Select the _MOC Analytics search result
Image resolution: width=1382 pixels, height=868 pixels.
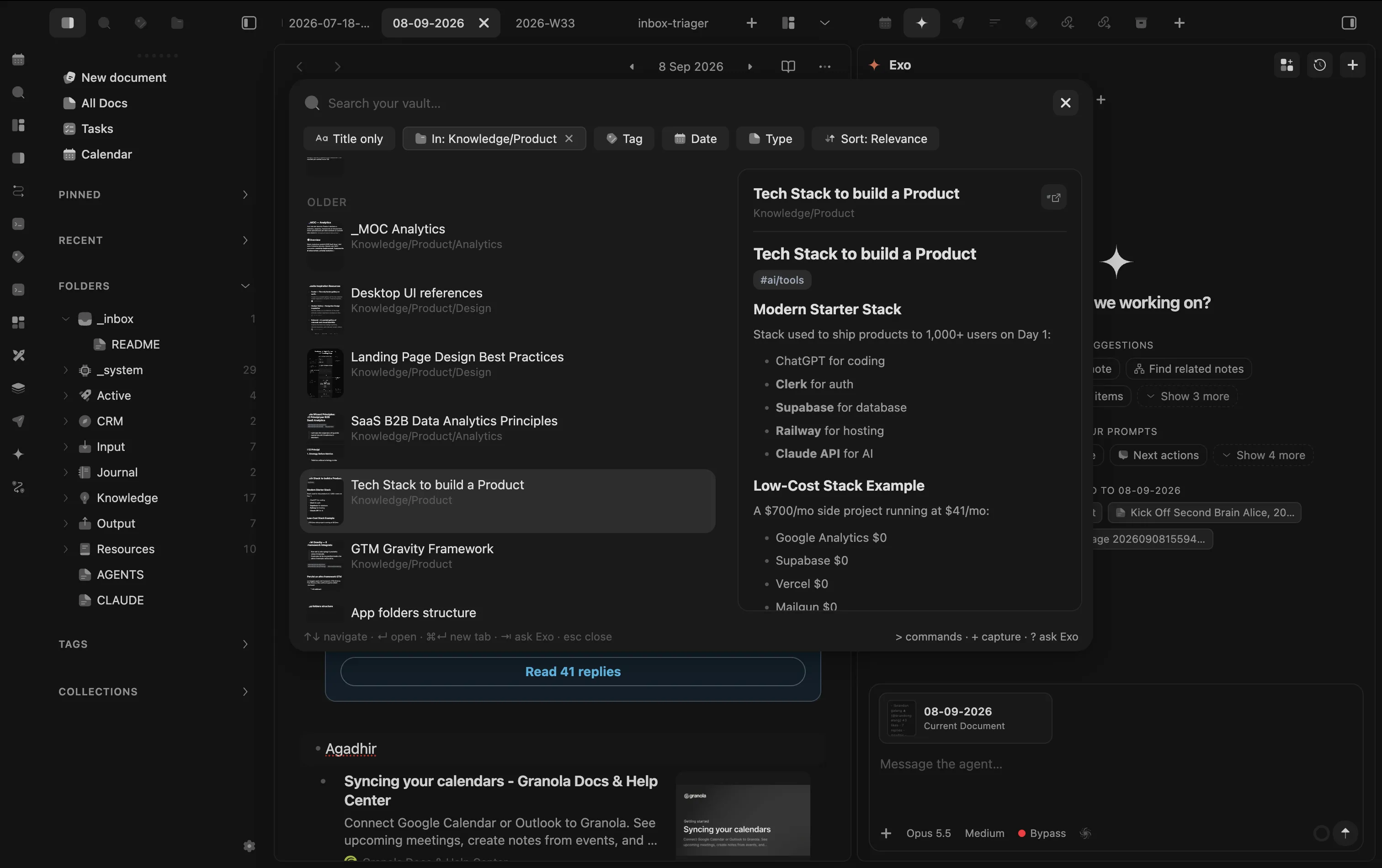507,244
